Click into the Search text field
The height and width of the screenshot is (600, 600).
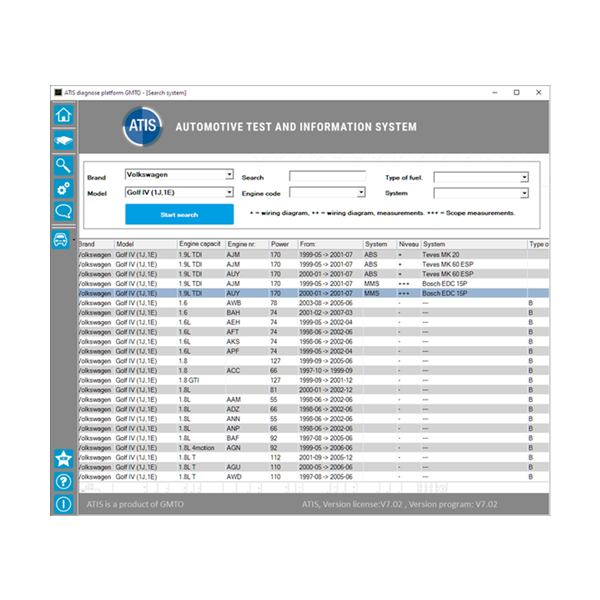coord(327,176)
